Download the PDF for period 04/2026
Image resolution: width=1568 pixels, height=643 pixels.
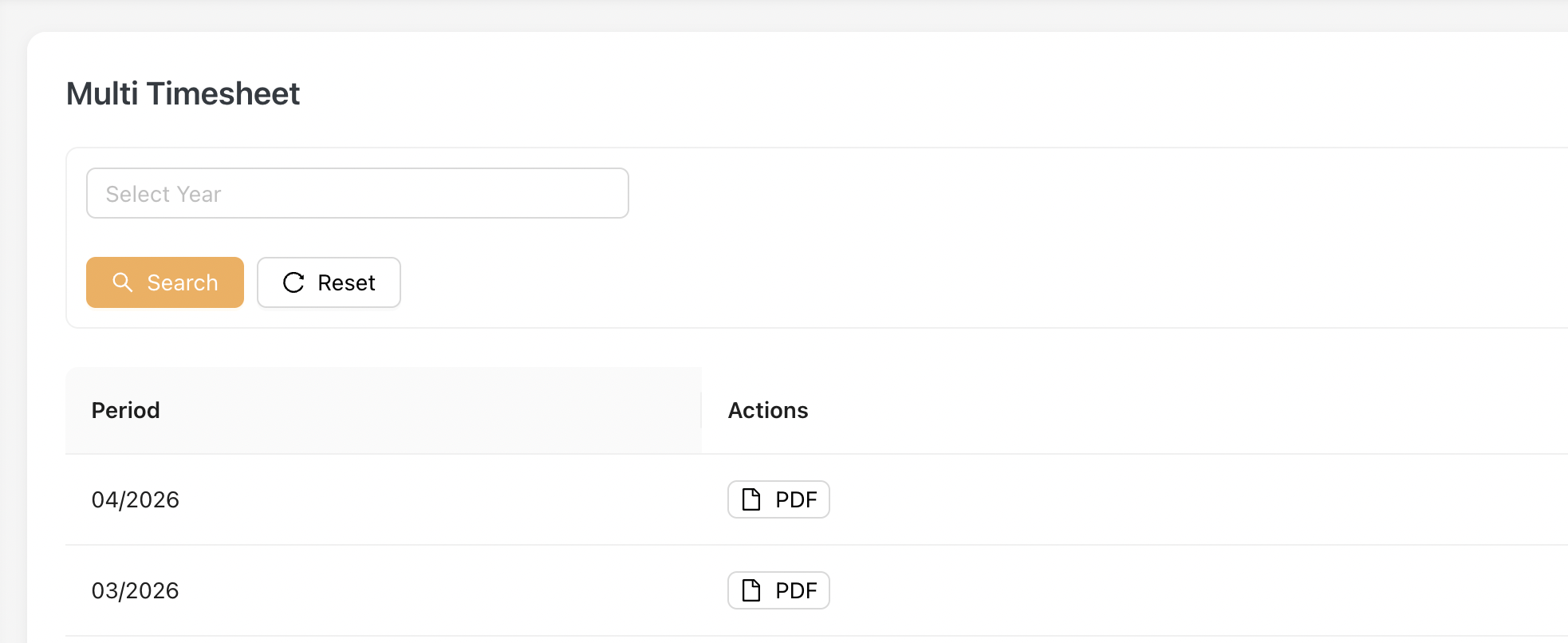click(778, 499)
